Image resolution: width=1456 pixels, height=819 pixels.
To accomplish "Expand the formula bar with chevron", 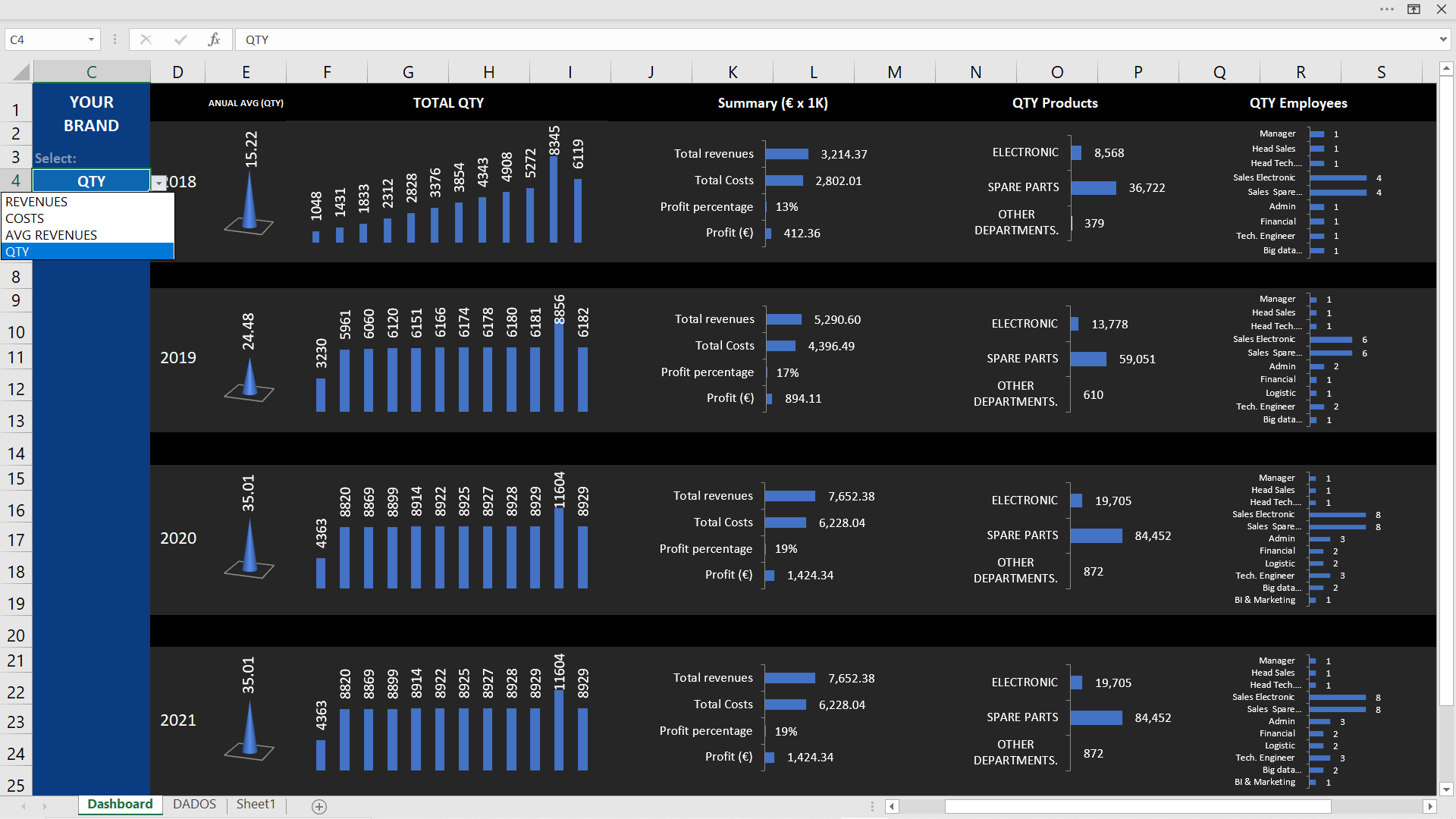I will [x=1443, y=39].
